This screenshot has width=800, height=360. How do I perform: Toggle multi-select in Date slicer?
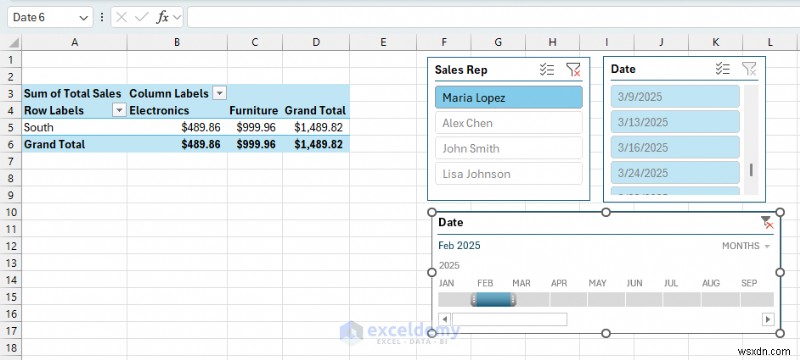coord(723,69)
